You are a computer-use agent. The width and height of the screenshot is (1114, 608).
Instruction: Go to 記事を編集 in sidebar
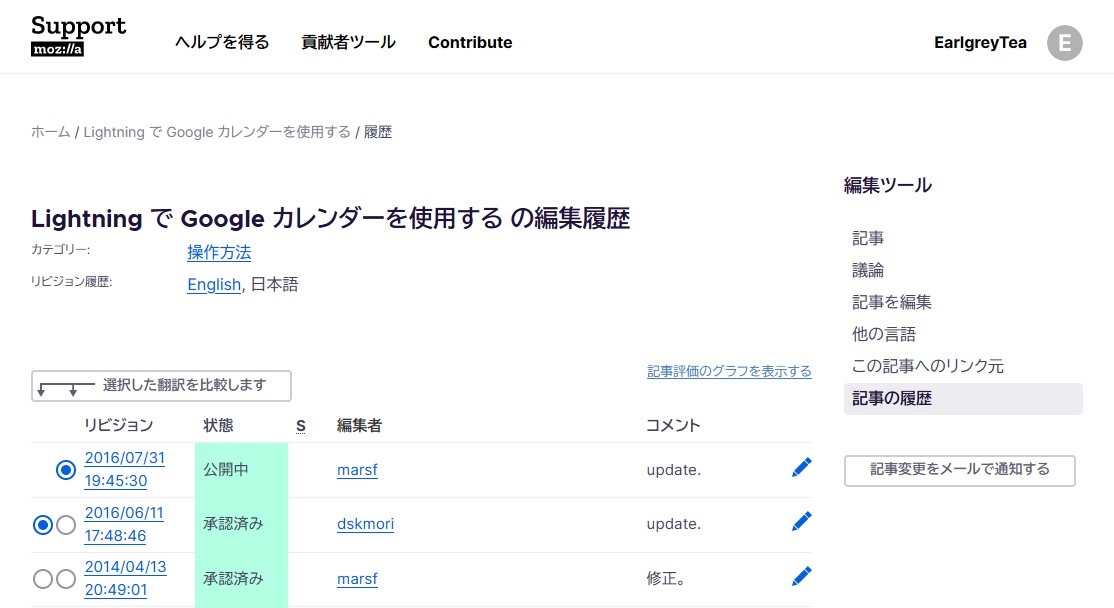coord(892,302)
